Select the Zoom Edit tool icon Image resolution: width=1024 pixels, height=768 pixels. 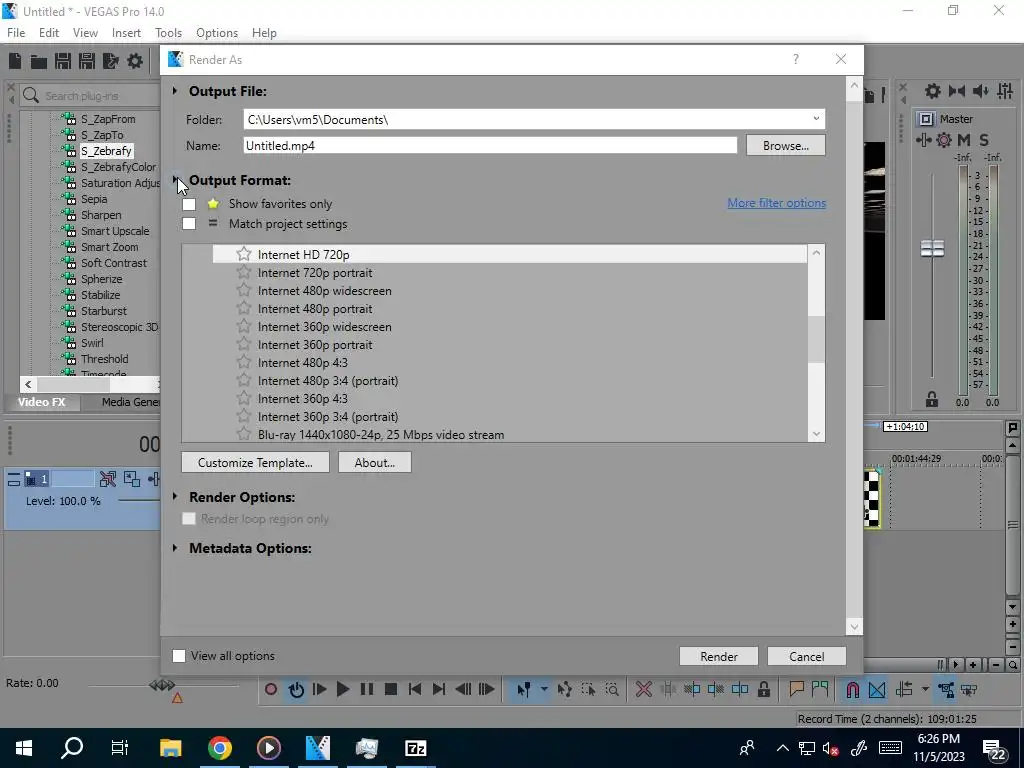click(x=612, y=689)
